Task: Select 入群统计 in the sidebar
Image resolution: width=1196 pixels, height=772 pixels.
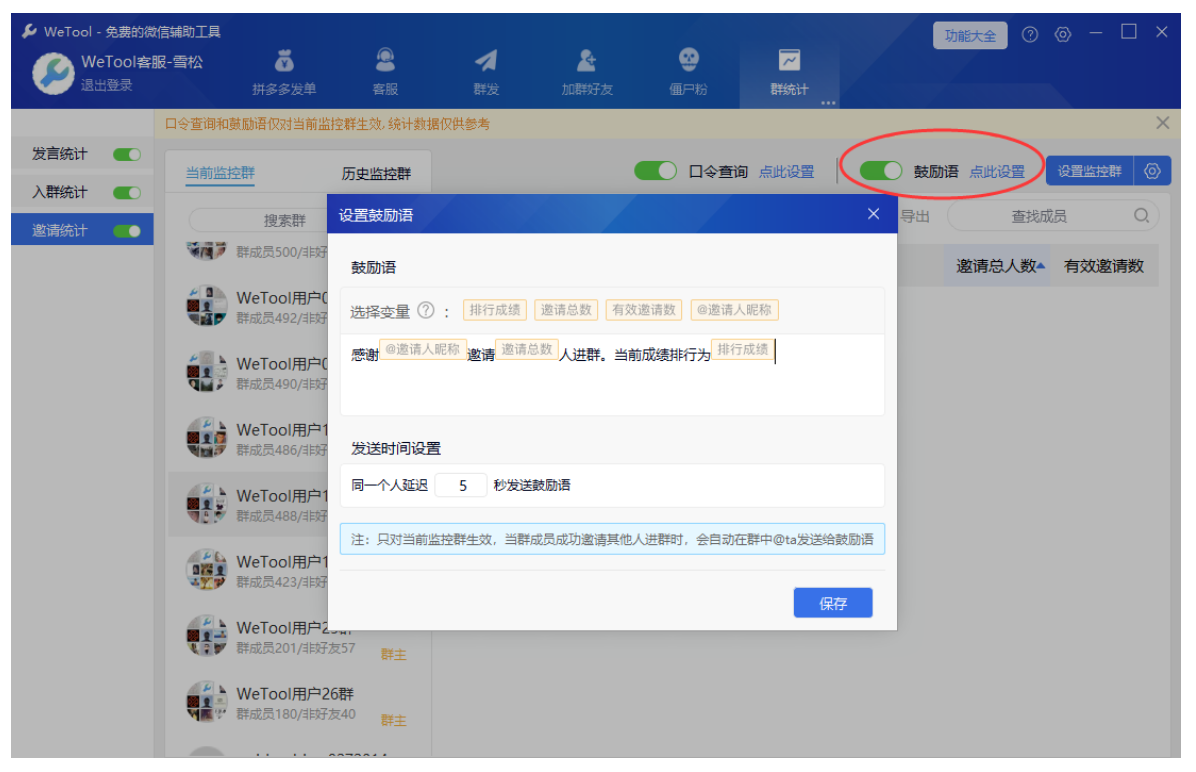Action: click(x=59, y=192)
